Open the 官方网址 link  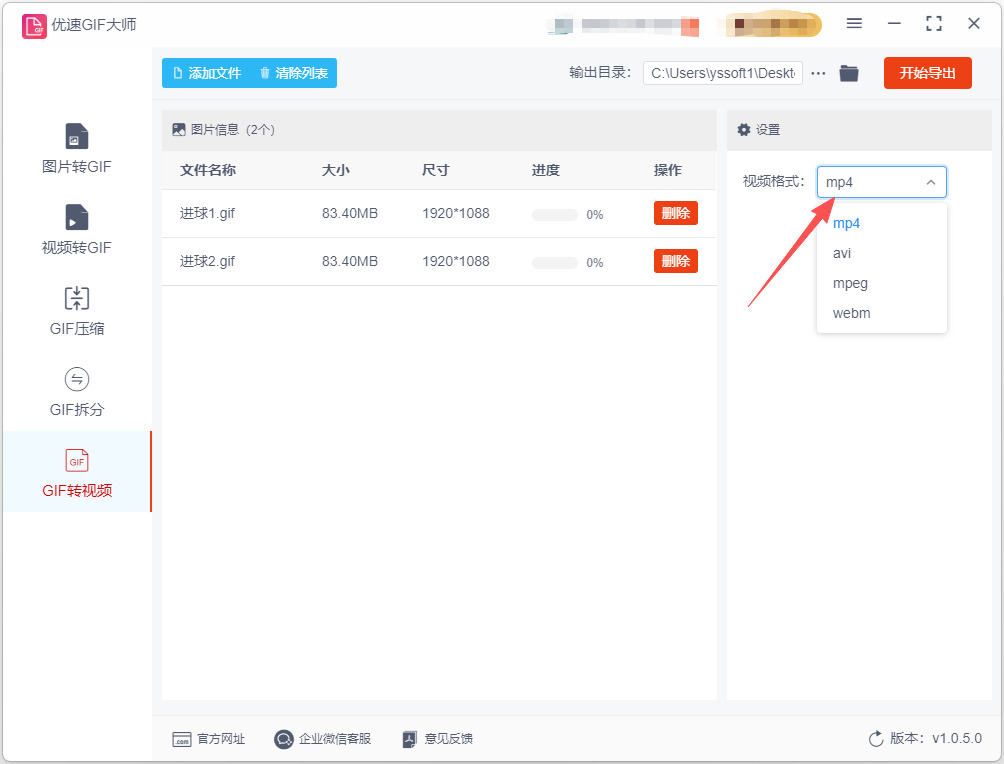[x=209, y=739]
